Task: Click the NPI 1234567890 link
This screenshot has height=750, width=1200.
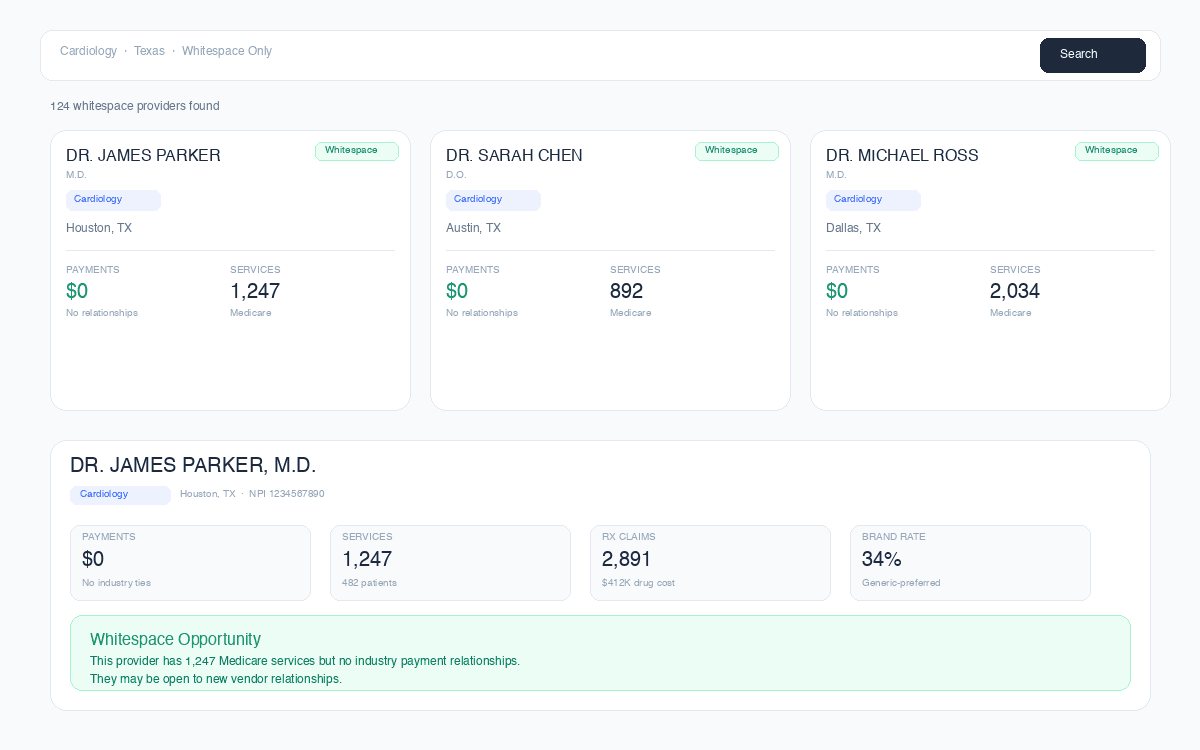Action: [287, 493]
